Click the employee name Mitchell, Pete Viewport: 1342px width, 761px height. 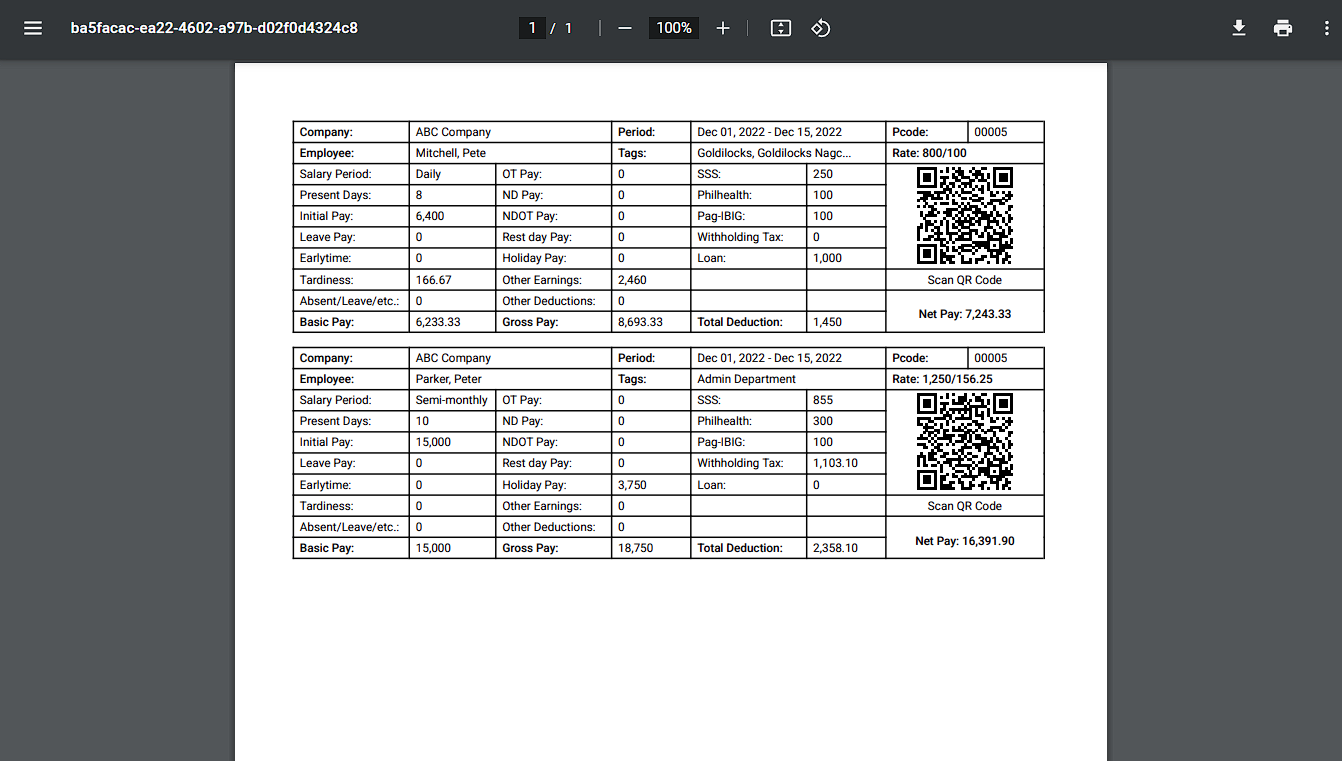click(x=451, y=153)
